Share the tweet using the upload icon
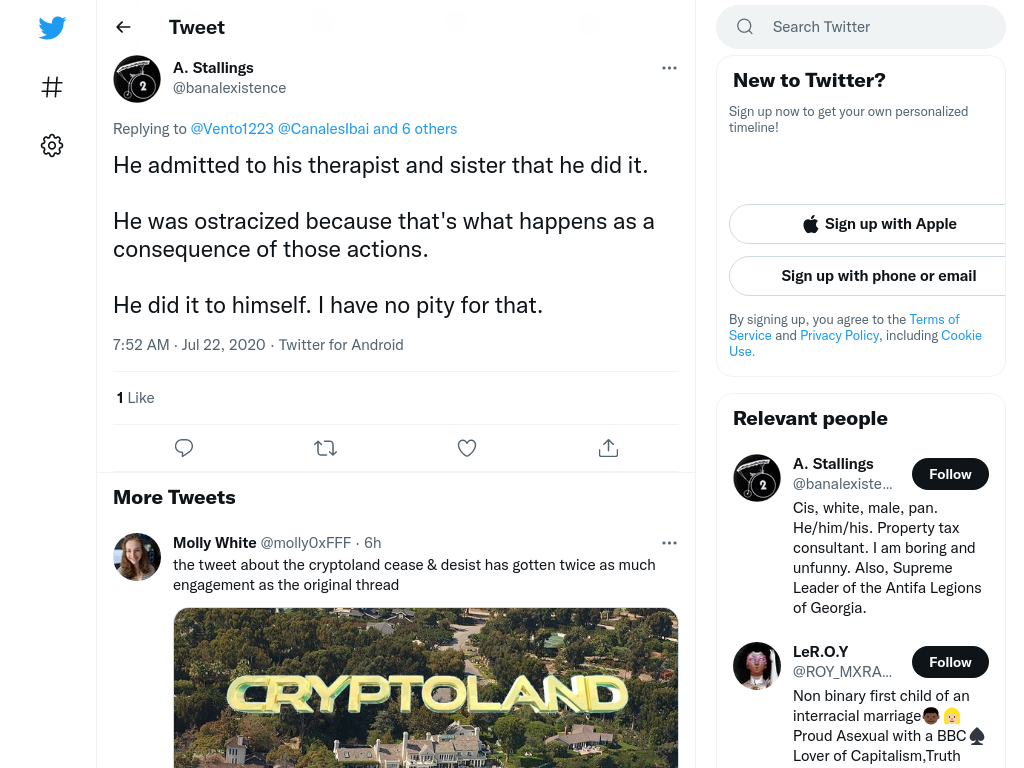Viewport: 1024px width, 768px height. click(x=608, y=448)
